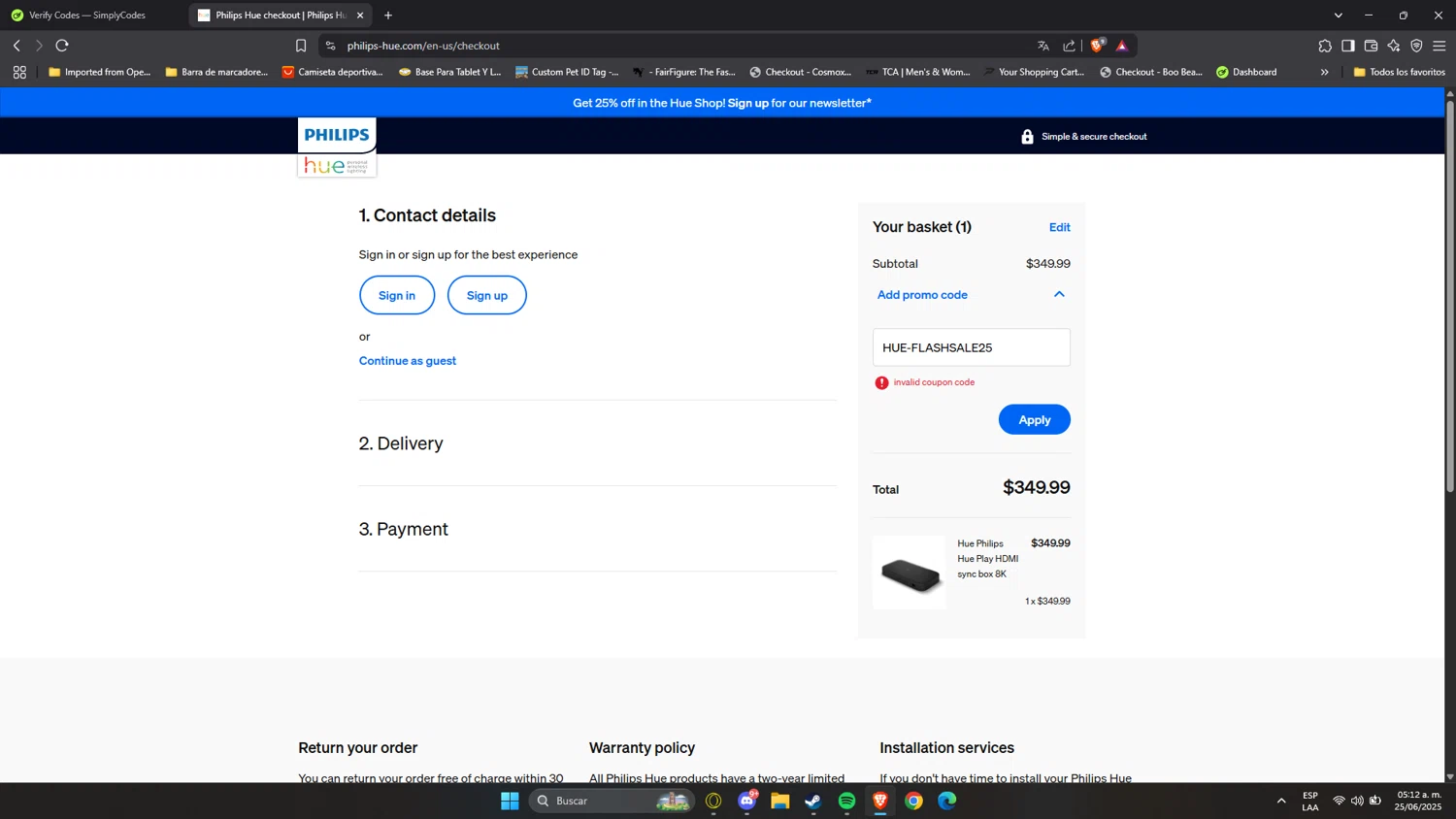Viewport: 1456px width, 819px height.
Task: Open clock and date panel
Action: click(x=1419, y=801)
